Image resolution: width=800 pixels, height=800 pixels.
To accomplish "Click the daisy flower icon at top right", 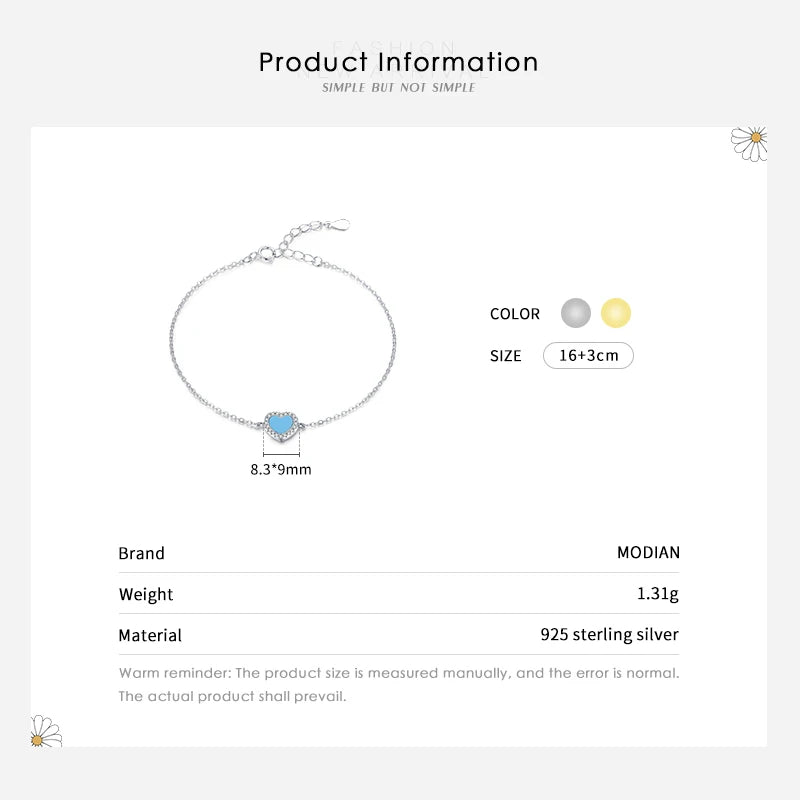I will 749,143.
